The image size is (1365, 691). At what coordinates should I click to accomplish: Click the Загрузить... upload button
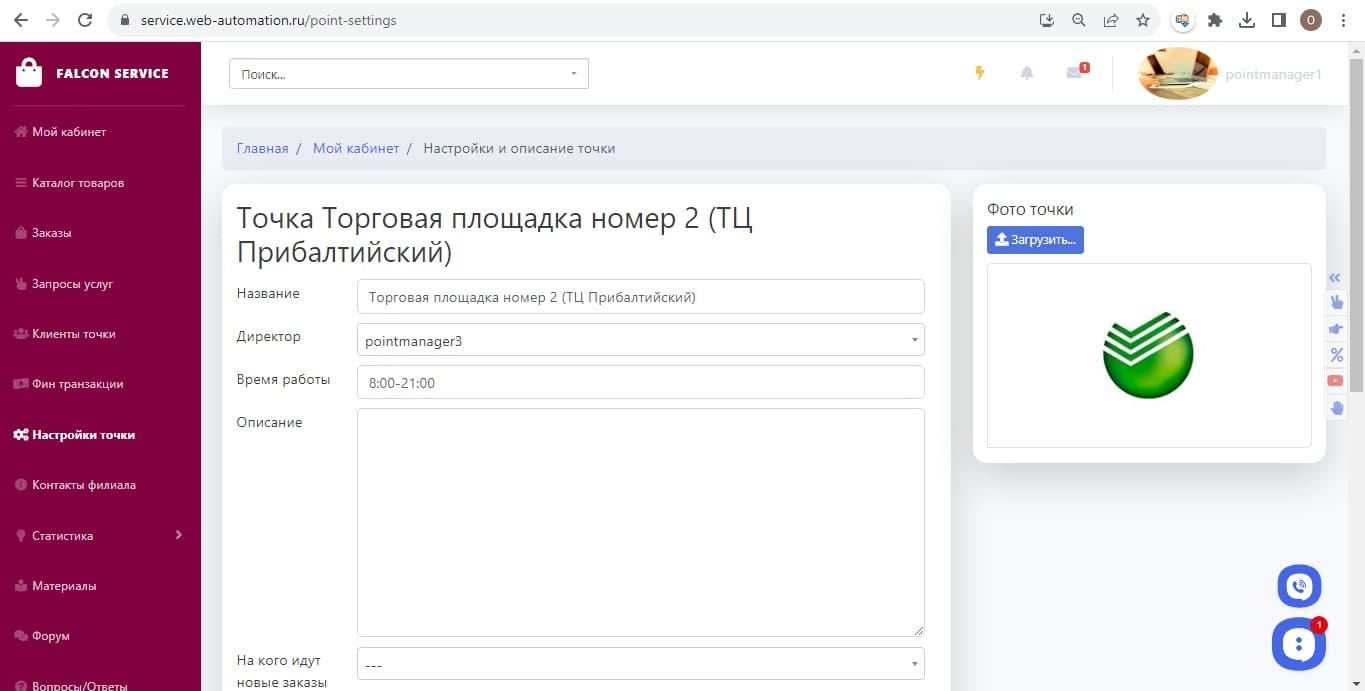[1035, 240]
